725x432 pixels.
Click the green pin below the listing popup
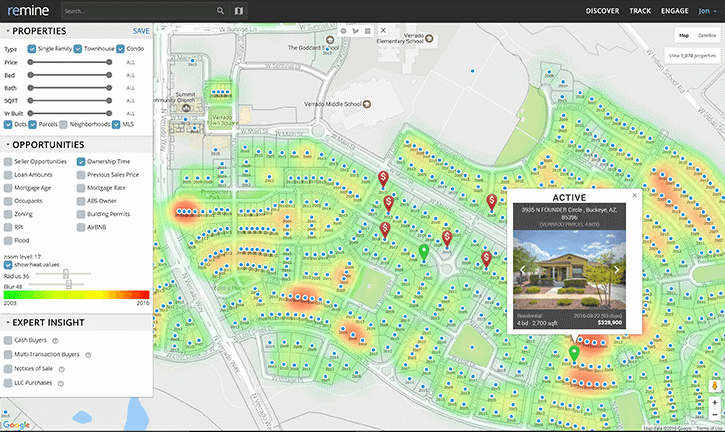tap(574, 354)
